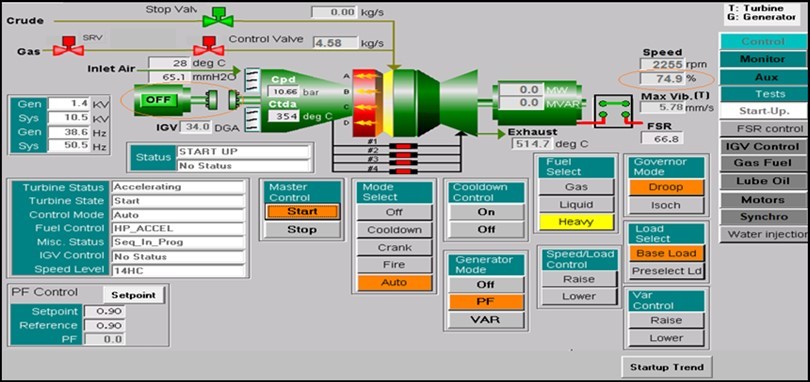810x382 pixels.
Task: Click the green generator graphic
Action: click(x=539, y=97)
